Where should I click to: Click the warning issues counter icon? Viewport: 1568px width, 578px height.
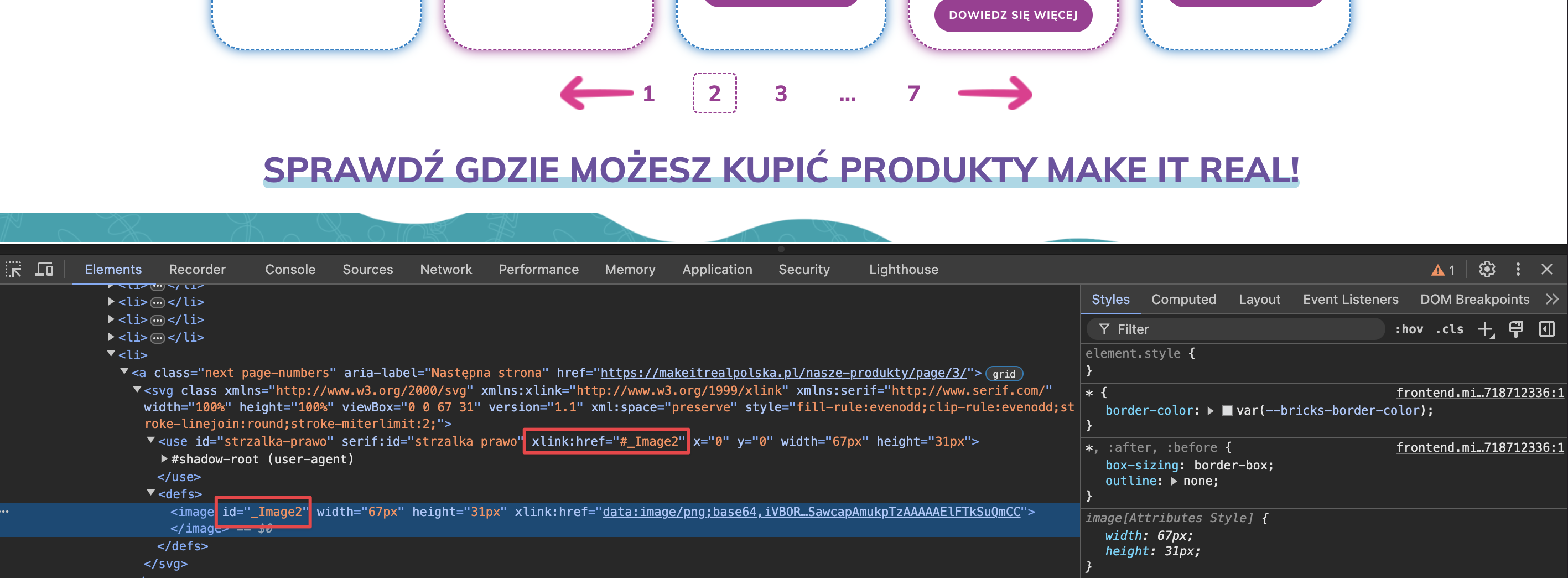pyautogui.click(x=1443, y=270)
